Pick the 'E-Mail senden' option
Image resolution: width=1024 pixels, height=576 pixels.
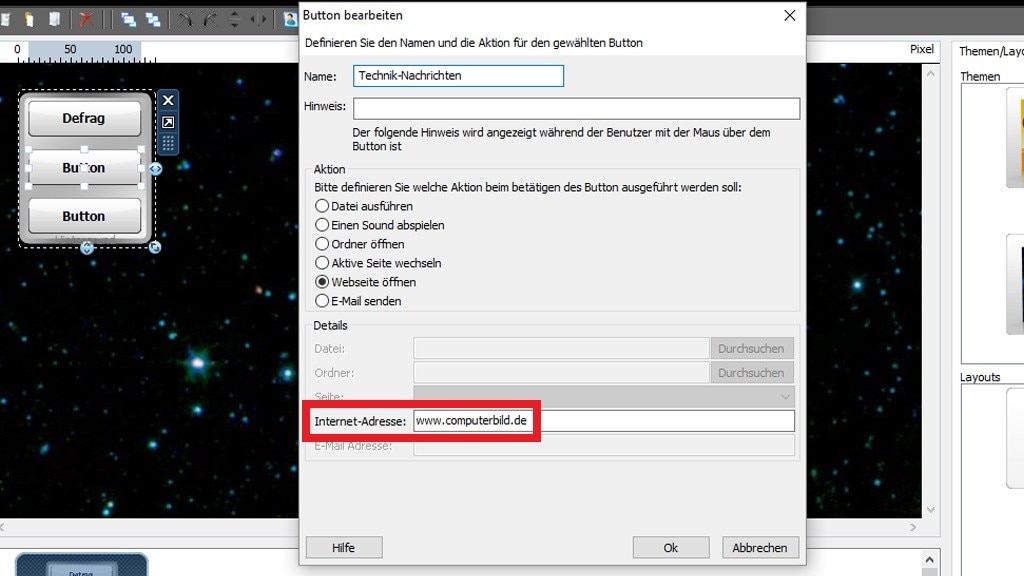[x=322, y=301]
